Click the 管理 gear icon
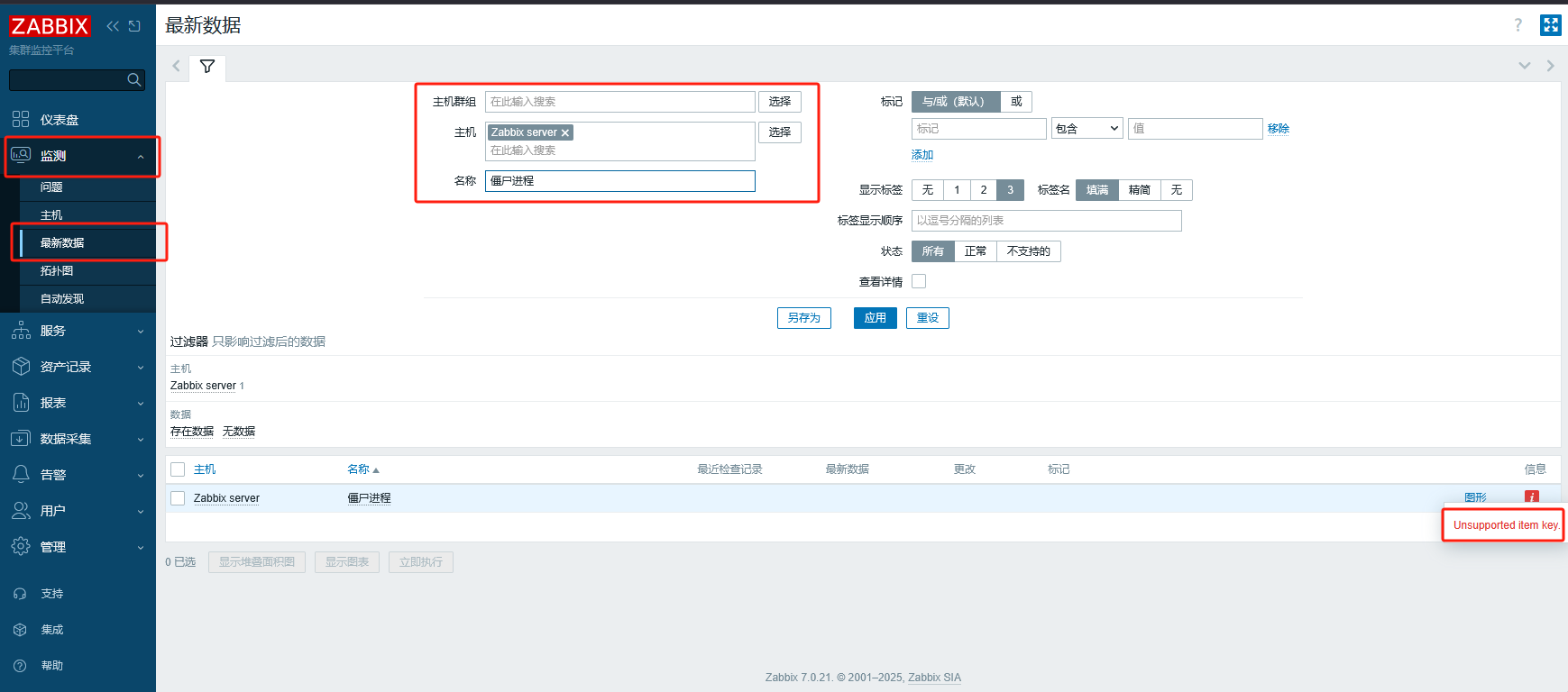The height and width of the screenshot is (692, 1568). tap(21, 547)
